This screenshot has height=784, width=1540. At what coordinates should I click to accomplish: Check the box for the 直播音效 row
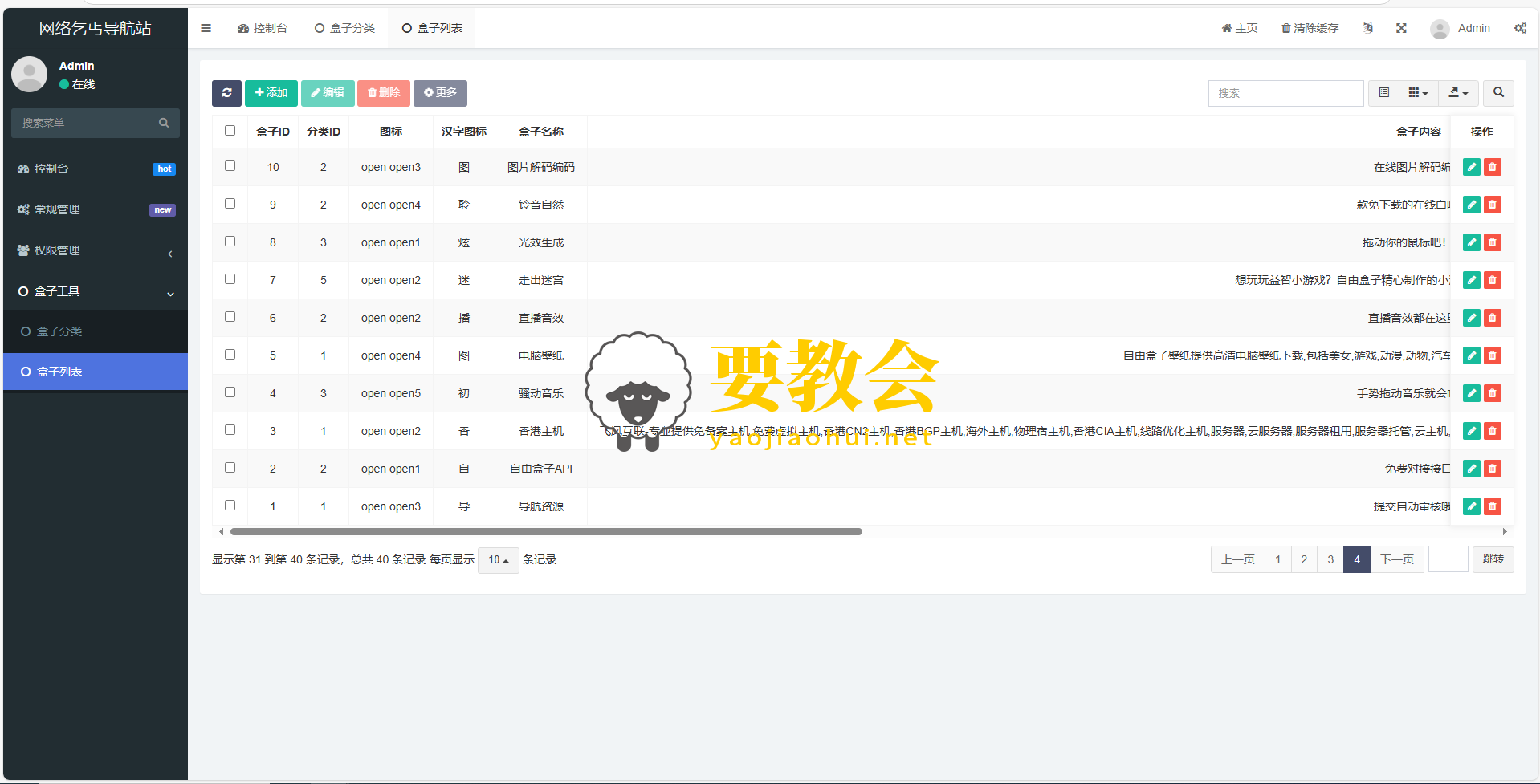pyautogui.click(x=230, y=317)
